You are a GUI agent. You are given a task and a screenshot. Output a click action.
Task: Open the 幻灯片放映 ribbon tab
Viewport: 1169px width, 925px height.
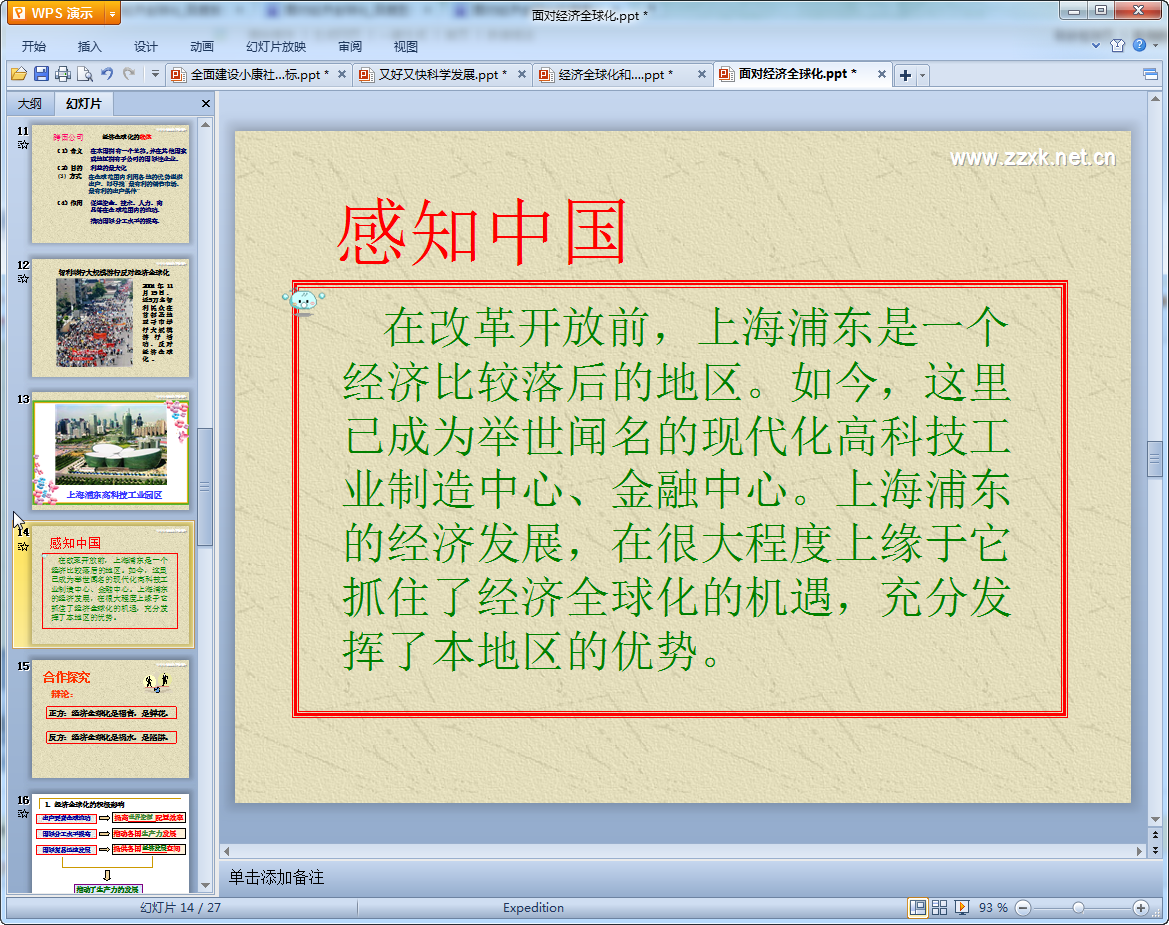(x=276, y=46)
